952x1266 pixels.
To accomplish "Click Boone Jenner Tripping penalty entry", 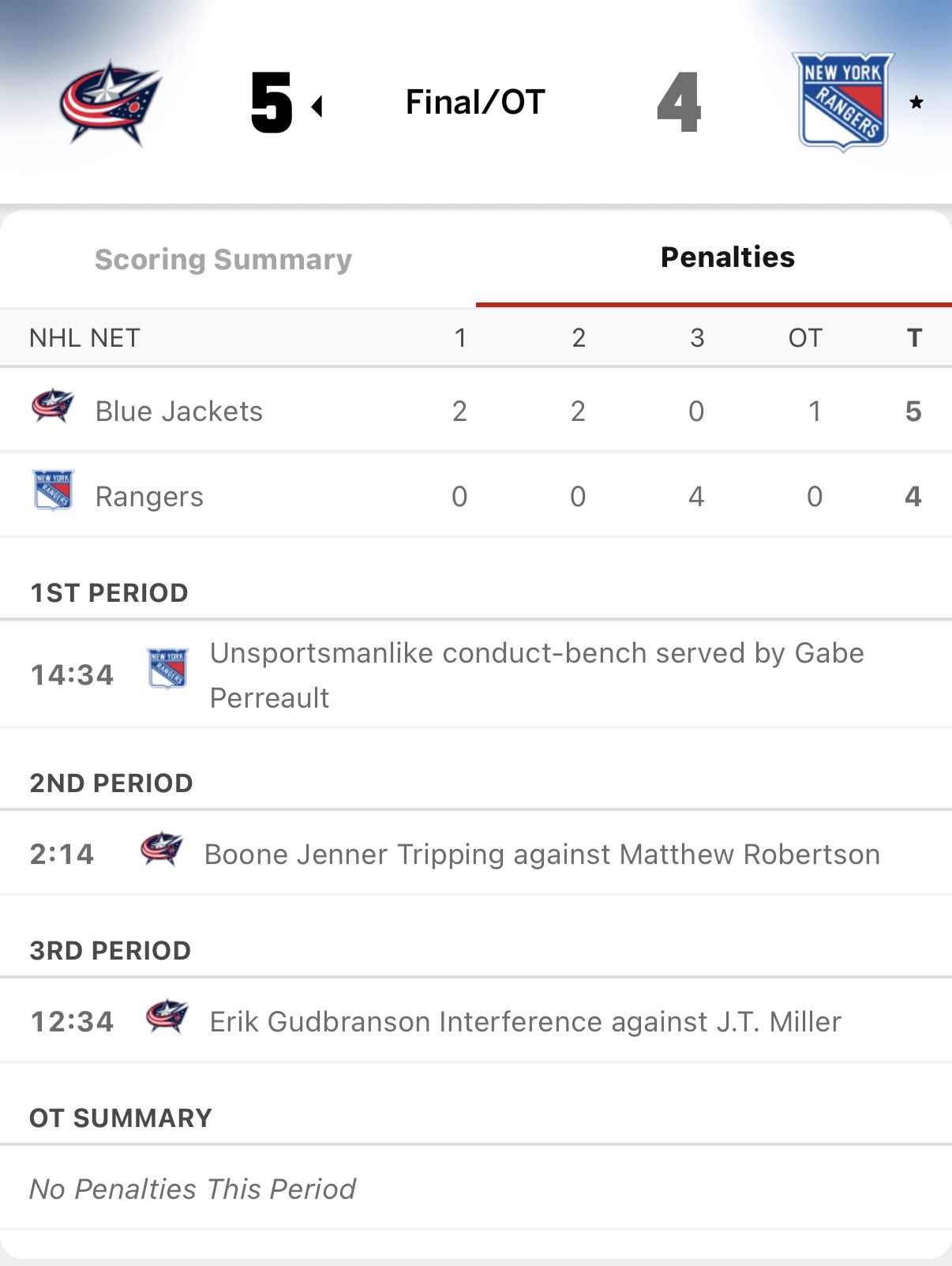I will pos(542,855).
